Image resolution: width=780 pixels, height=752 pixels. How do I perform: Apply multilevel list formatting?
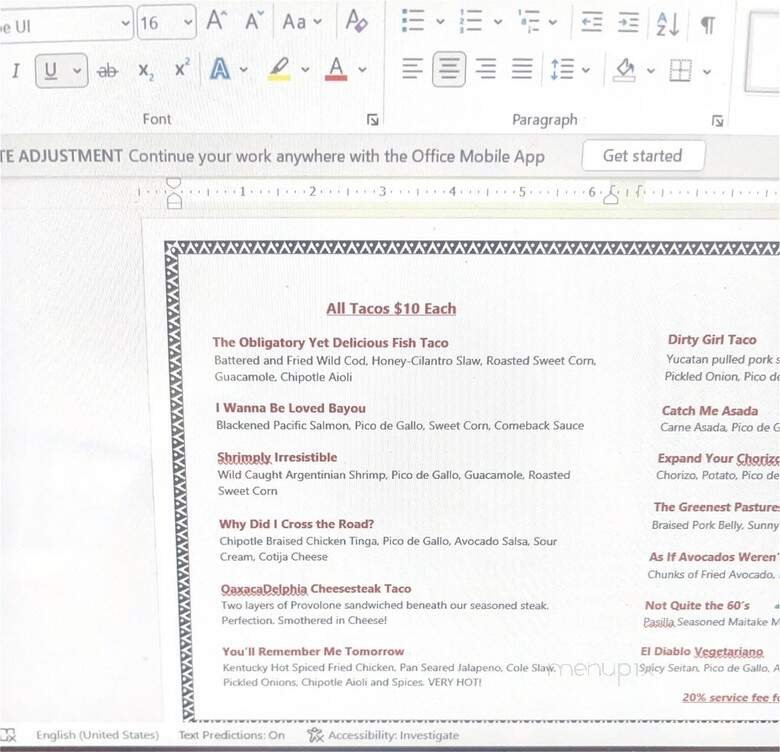(x=529, y=22)
